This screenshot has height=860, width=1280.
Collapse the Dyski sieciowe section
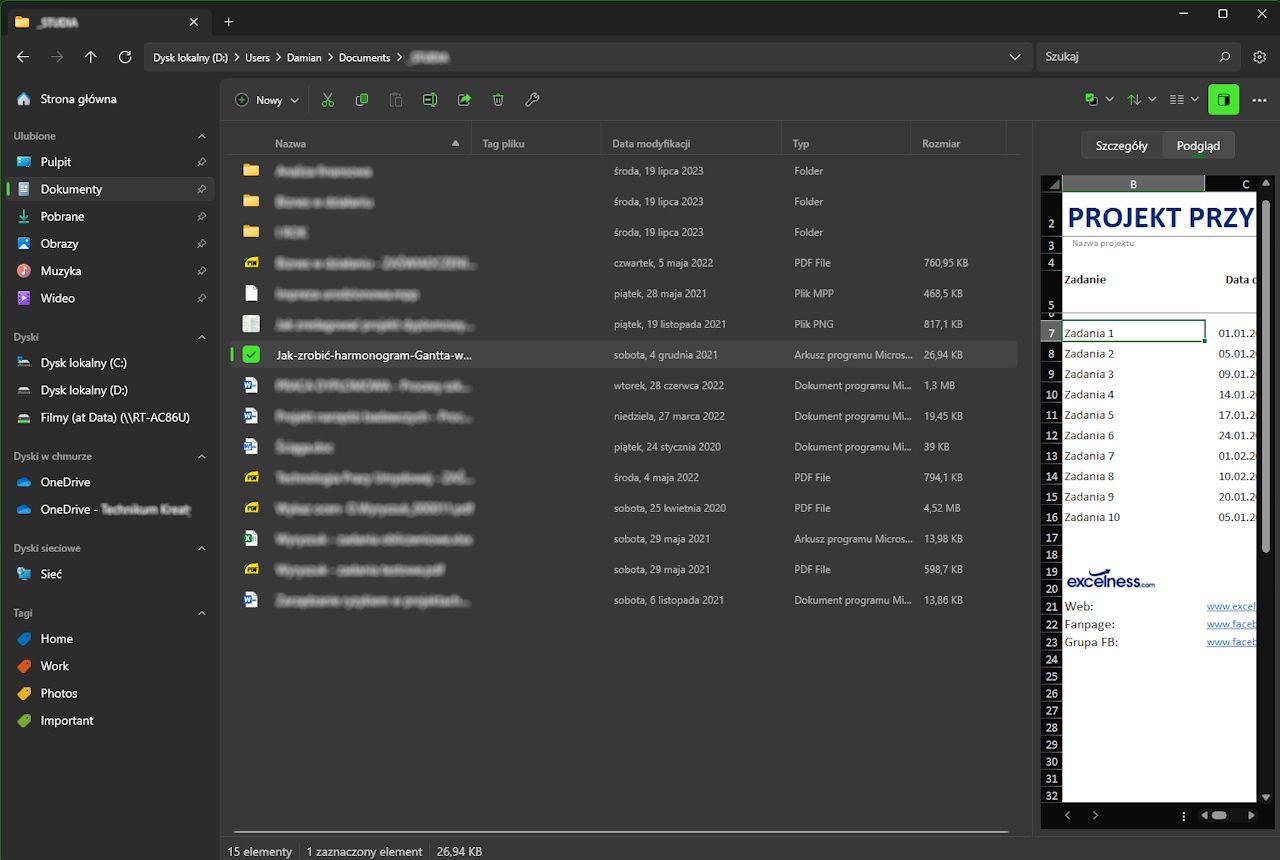pyautogui.click(x=201, y=548)
